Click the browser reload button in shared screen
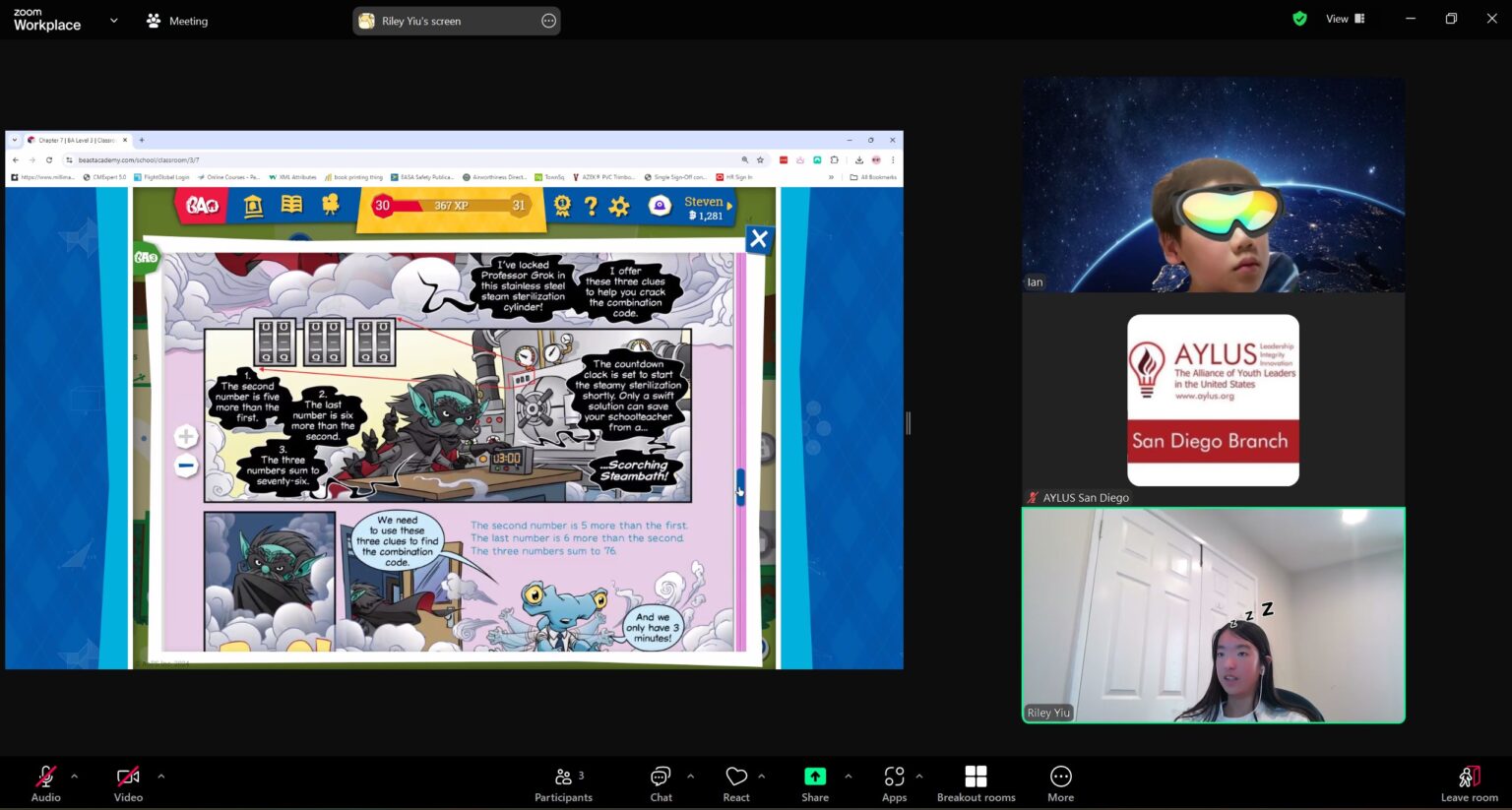The height and width of the screenshot is (810, 1512). [x=49, y=159]
